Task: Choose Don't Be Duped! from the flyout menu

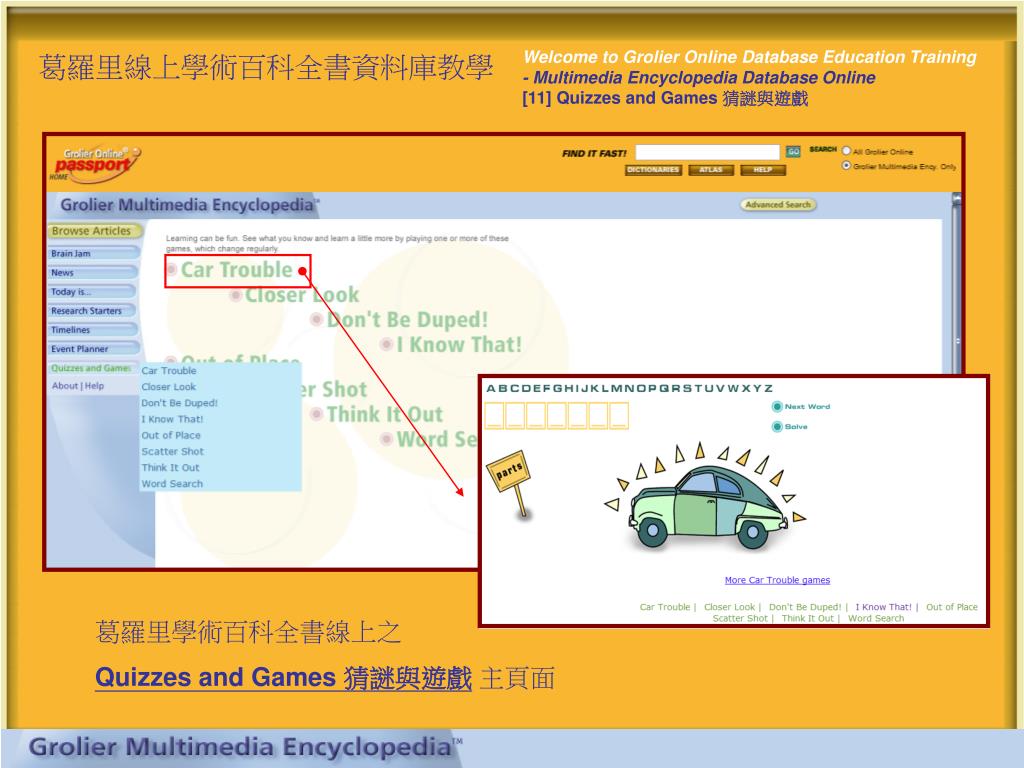Action: (180, 403)
